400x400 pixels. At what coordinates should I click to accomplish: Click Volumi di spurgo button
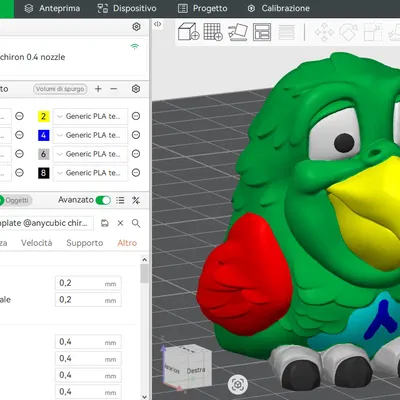click(60, 89)
